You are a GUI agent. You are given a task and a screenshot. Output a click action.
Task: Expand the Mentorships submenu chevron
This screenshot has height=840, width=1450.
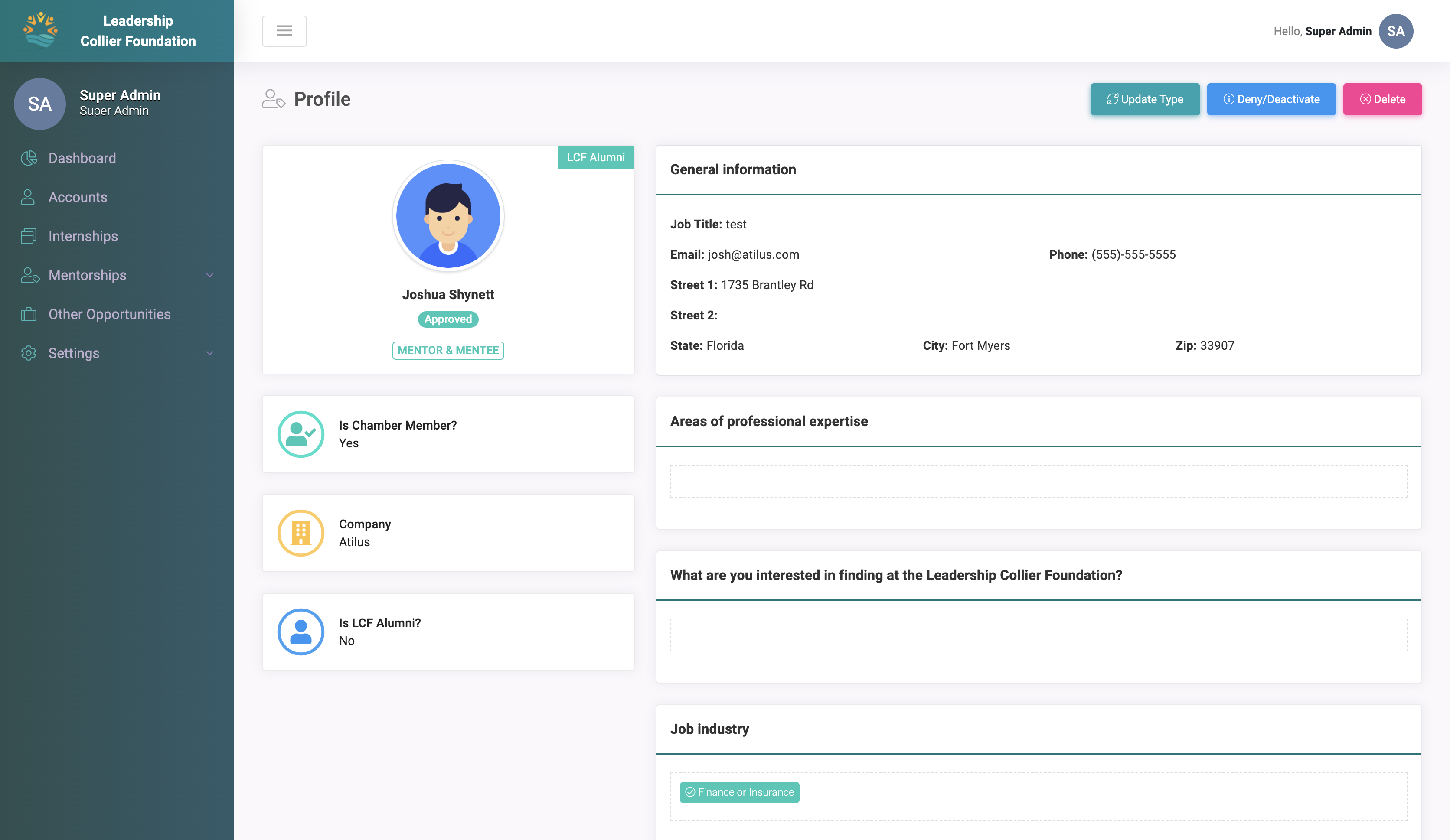(x=209, y=276)
